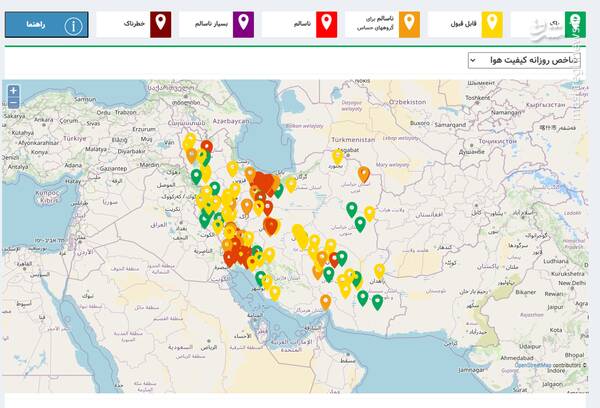Select the yellow marker near Bojnurd
Screen dimensions: 600x408
338,155
